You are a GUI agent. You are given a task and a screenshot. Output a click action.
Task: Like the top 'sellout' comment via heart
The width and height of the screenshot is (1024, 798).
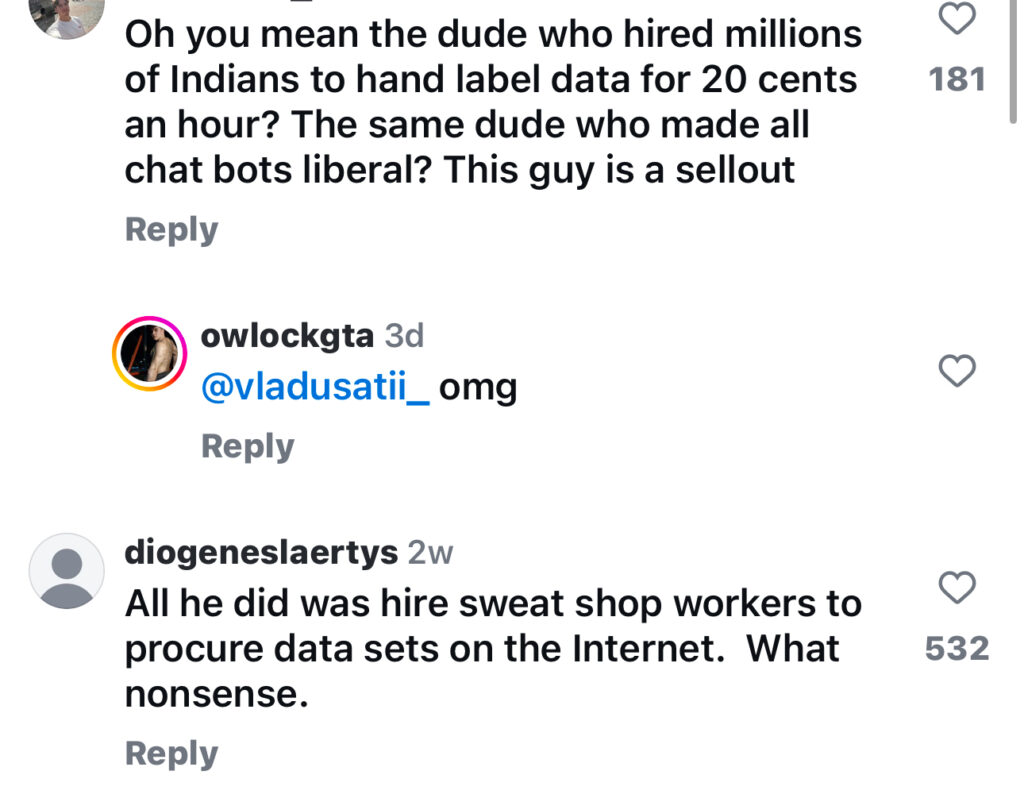(958, 18)
